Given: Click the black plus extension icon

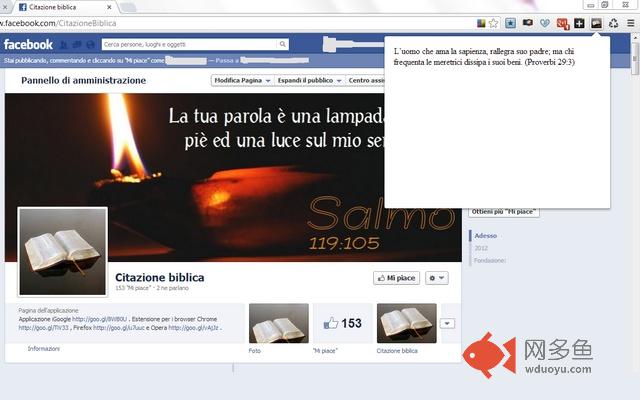Looking at the screenshot, I should click(x=579, y=23).
